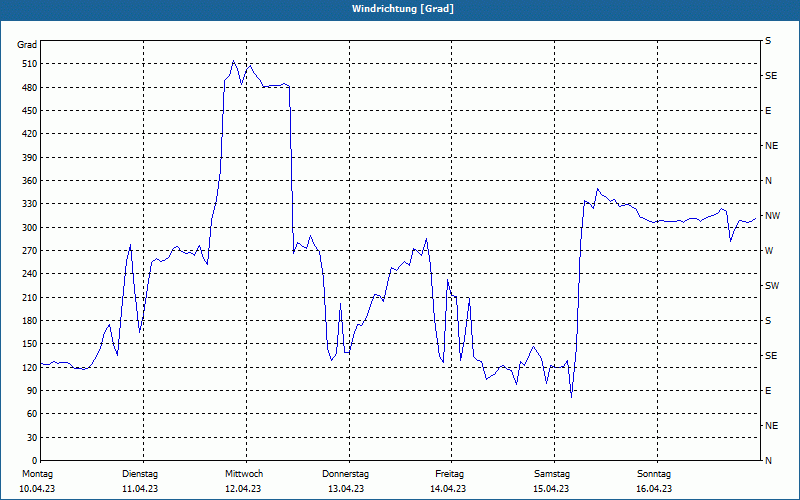Click the Montag day label
800x500 pixels.
37,474
